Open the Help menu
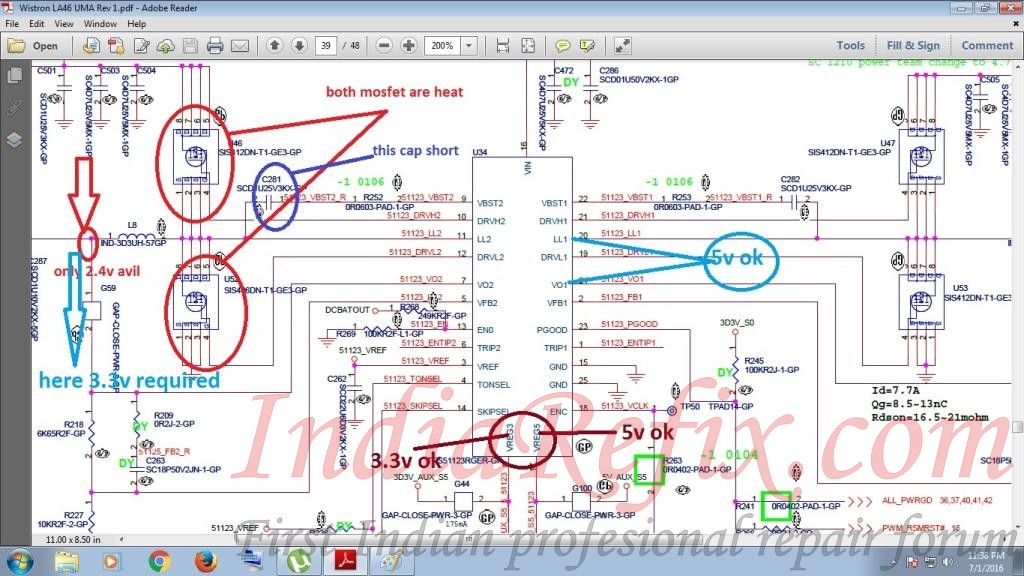 pyautogui.click(x=136, y=24)
